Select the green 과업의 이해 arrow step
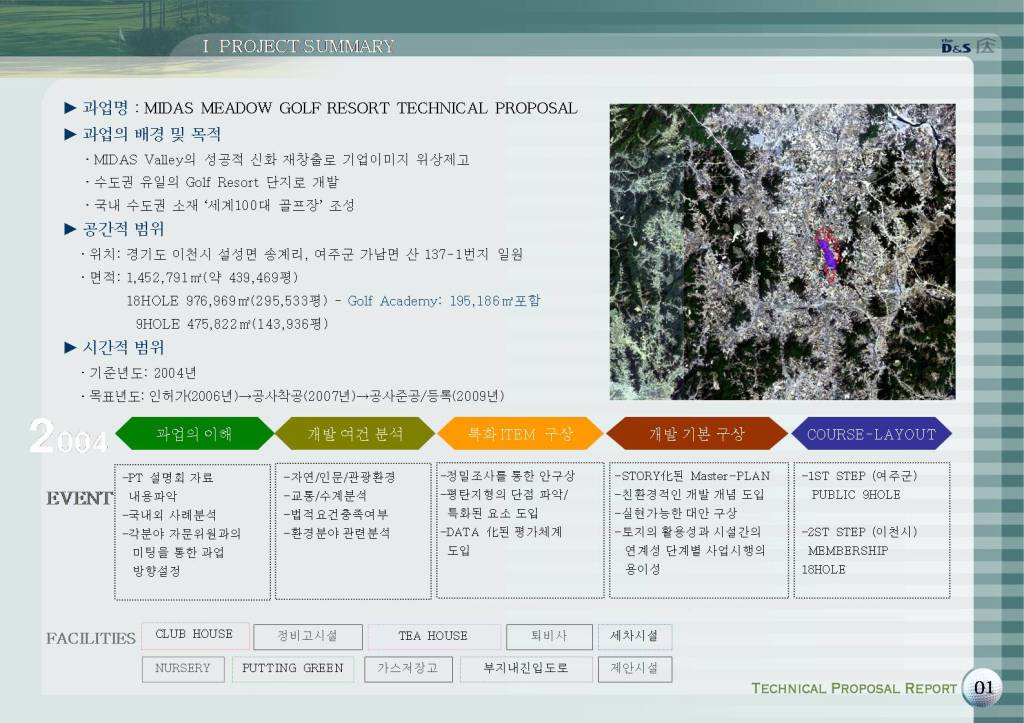Viewport: 1024px width, 723px height. (194, 434)
